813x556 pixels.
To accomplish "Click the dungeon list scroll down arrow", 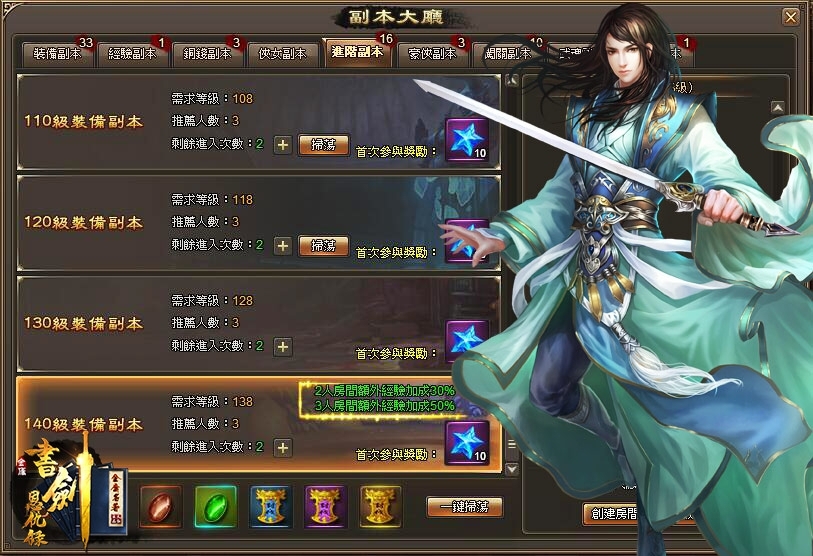I will tap(512, 469).
